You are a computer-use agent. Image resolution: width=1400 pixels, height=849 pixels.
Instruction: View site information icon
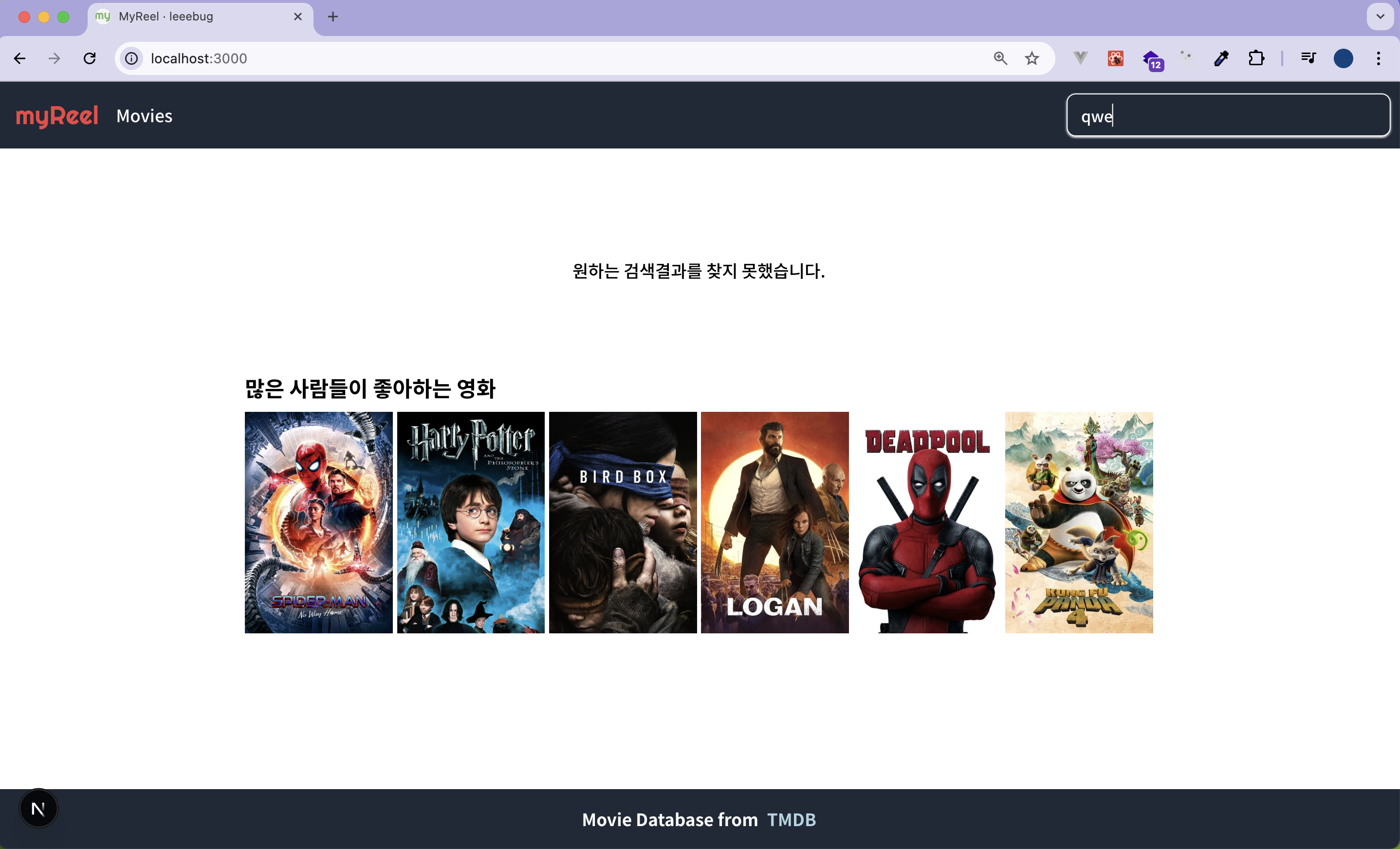pos(131,58)
